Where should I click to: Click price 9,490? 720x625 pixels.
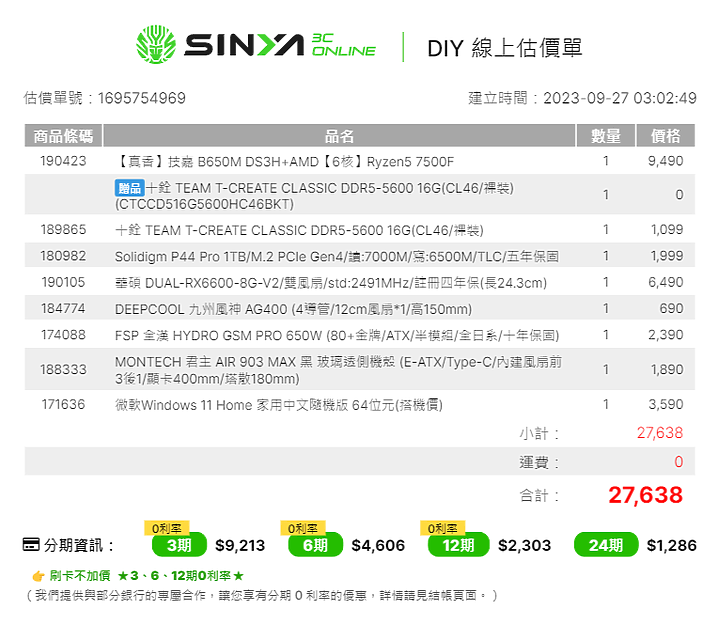coord(665,161)
